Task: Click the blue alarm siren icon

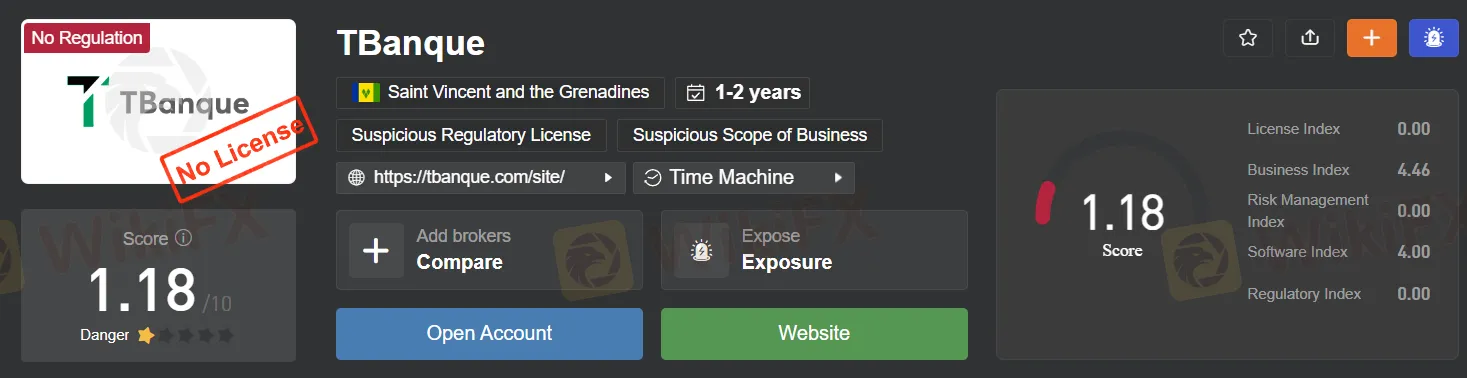Action: [1434, 38]
